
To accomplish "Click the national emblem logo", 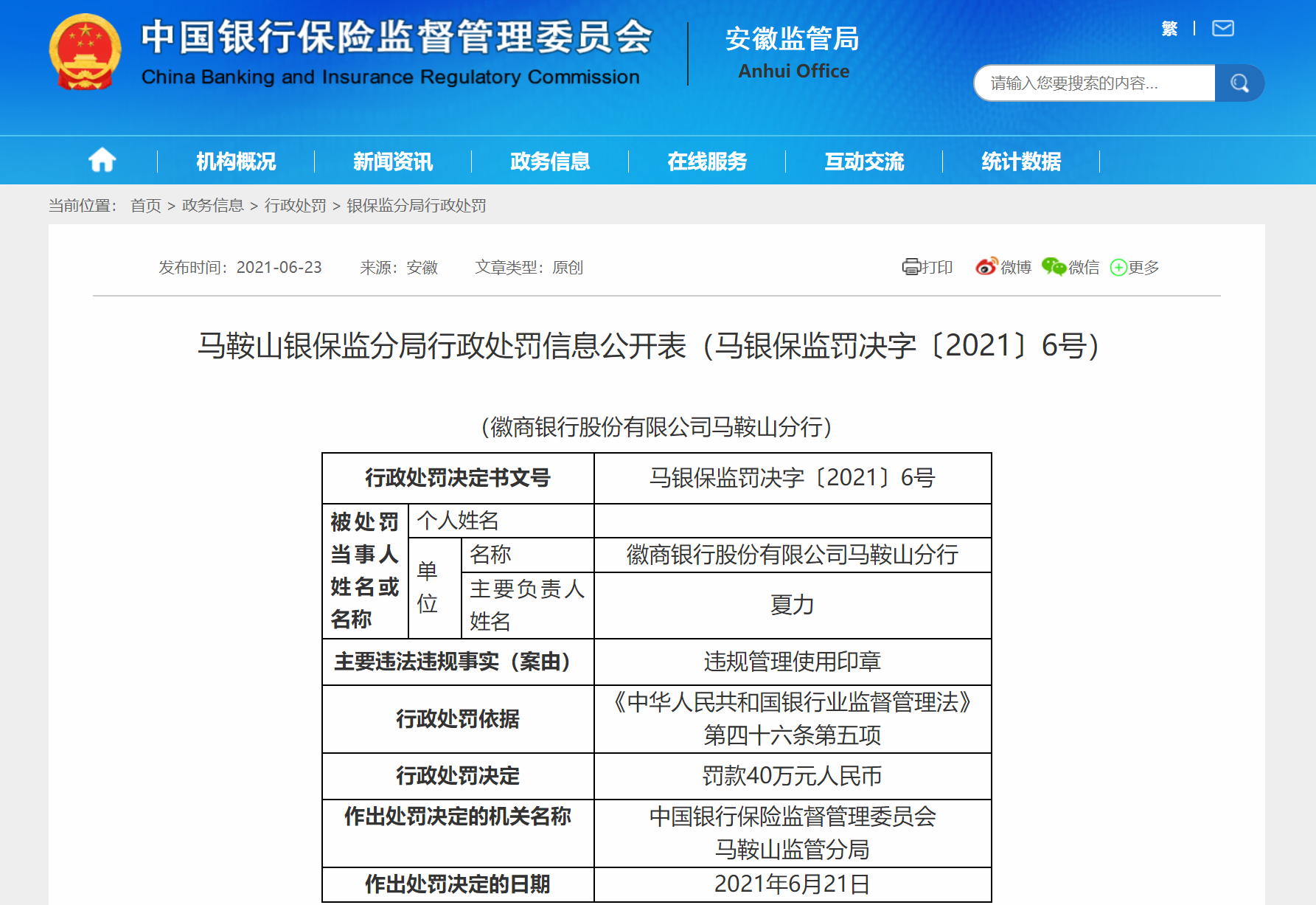I will click(85, 52).
